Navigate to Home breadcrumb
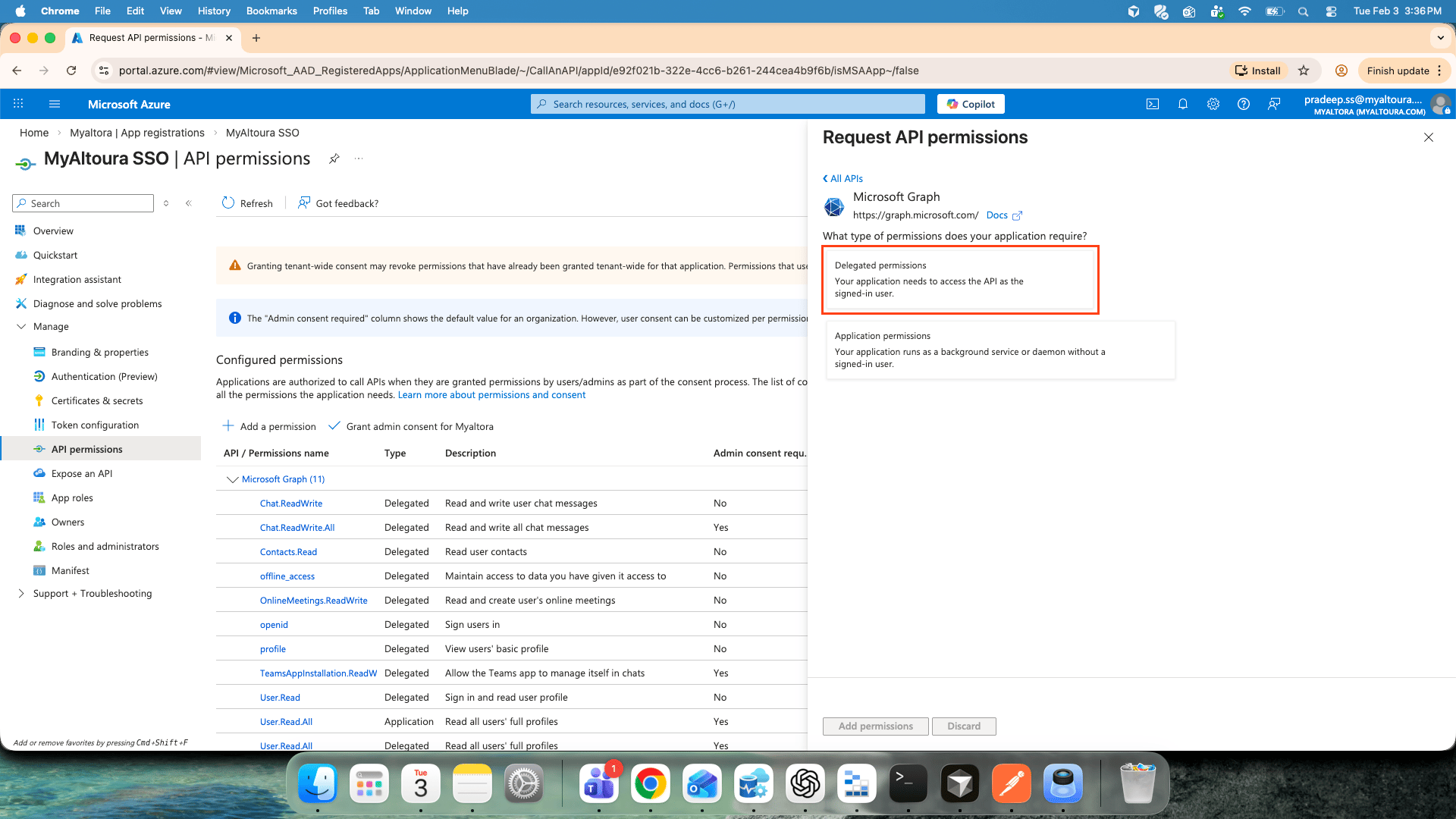Viewport: 1456px width, 819px height. tap(34, 133)
